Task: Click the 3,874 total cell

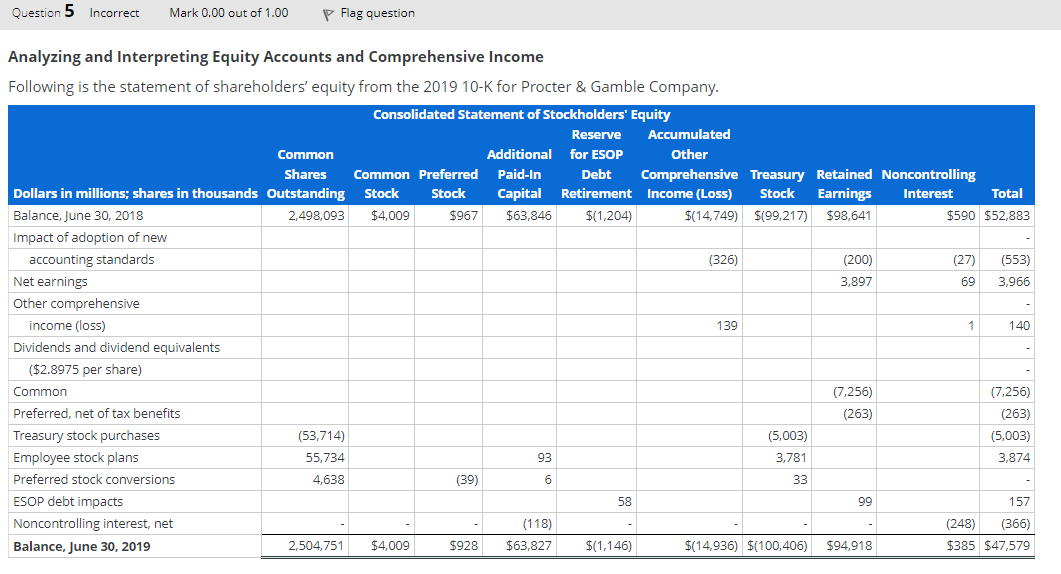Action: click(1006, 458)
